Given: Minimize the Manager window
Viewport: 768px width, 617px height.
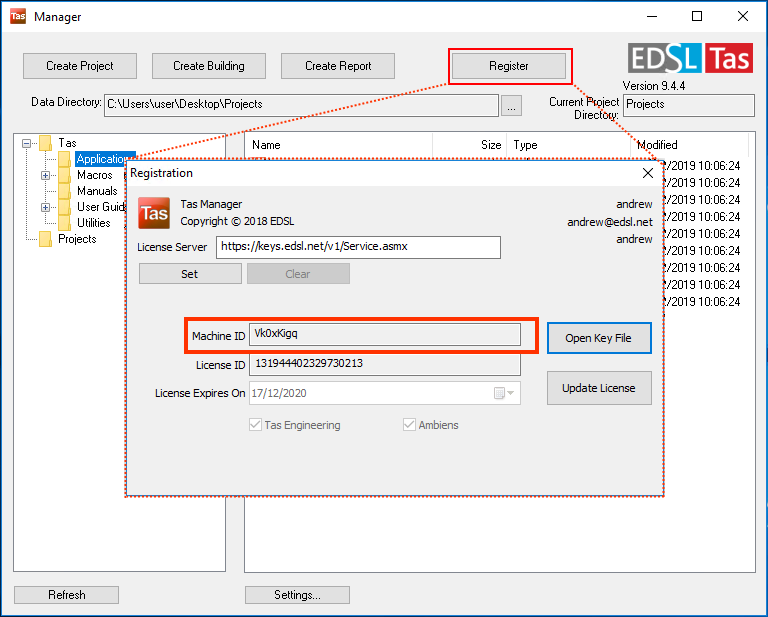Looking at the screenshot, I should tap(652, 16).
